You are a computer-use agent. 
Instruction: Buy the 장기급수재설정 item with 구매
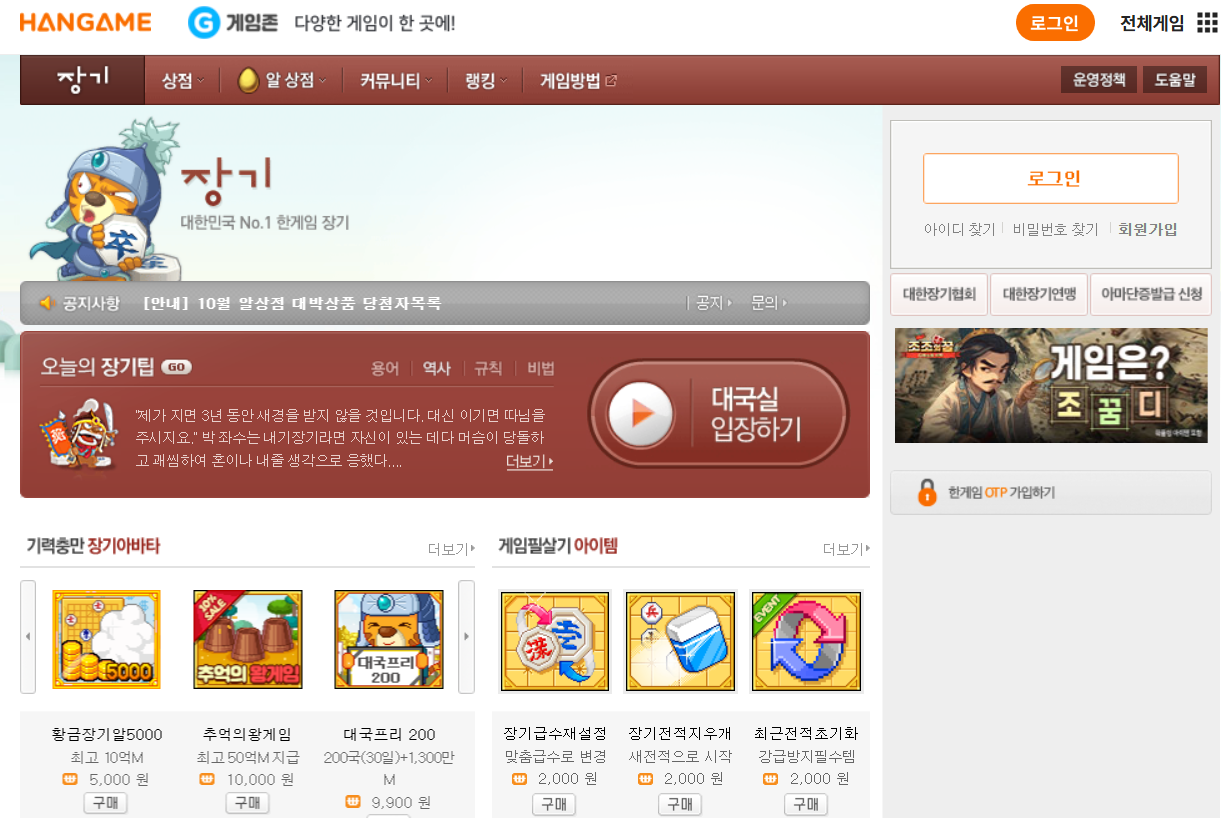click(554, 804)
